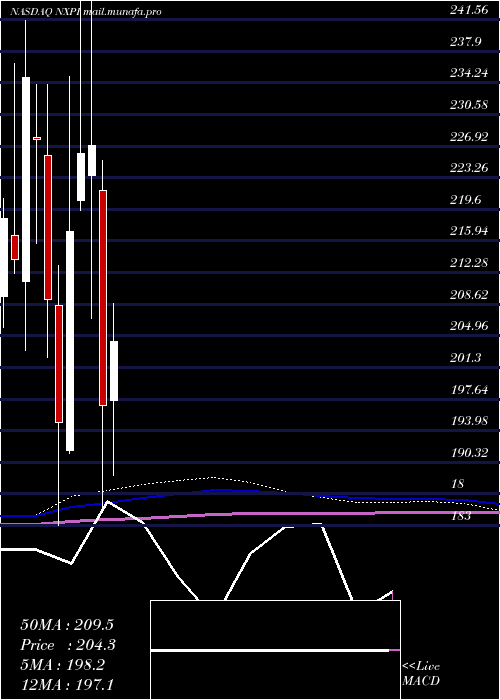Click the 234.24 price axis label
The height and width of the screenshot is (700, 500).
click(x=469, y=74)
